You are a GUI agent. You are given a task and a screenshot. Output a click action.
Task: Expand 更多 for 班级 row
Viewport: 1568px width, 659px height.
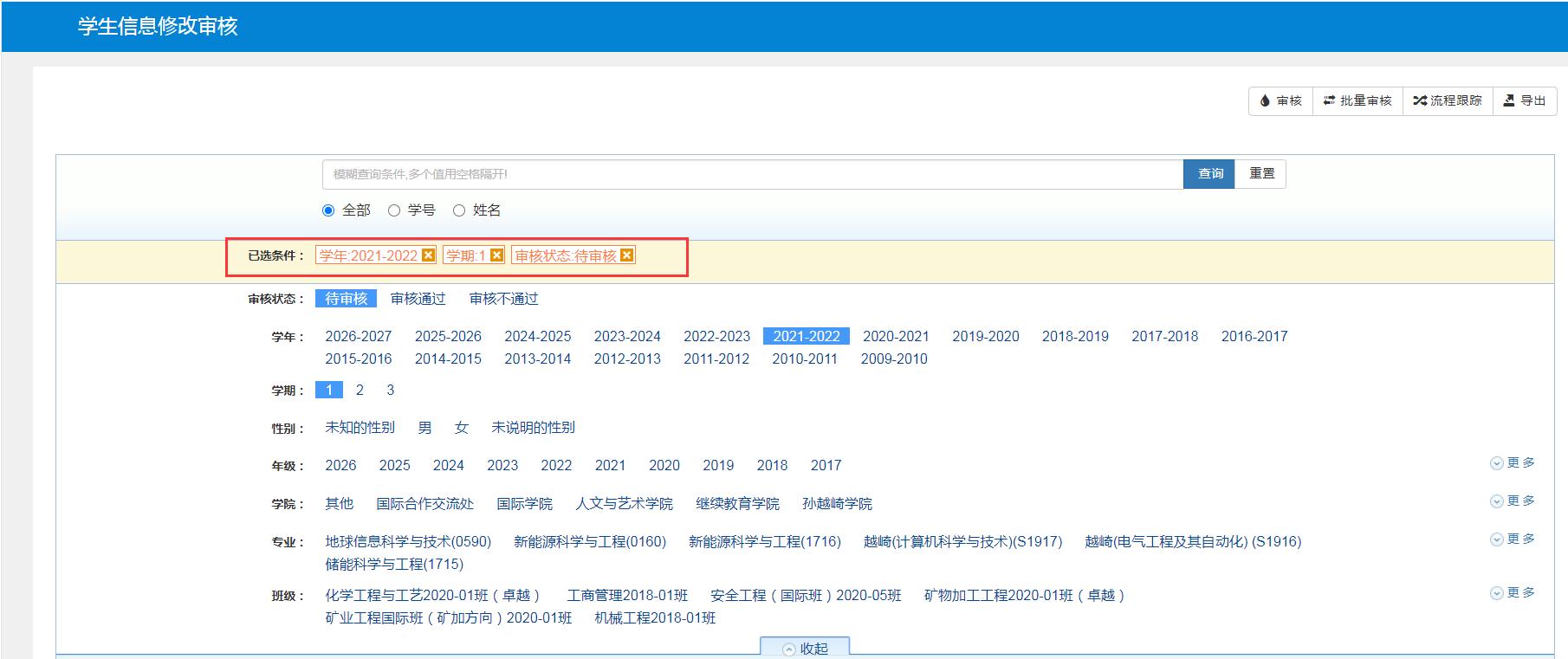pyautogui.click(x=1513, y=593)
